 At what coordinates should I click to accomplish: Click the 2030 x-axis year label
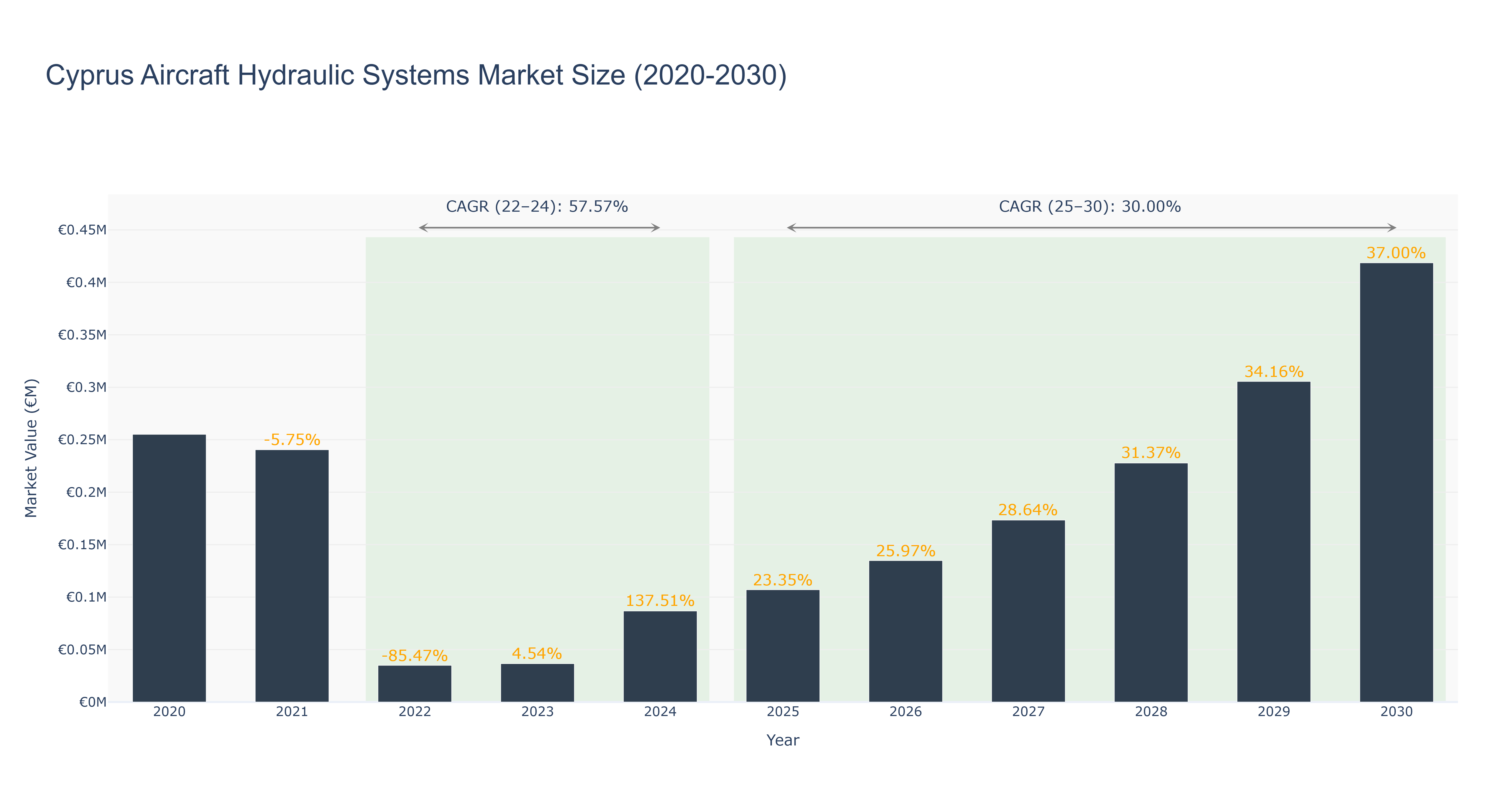coord(1396,711)
